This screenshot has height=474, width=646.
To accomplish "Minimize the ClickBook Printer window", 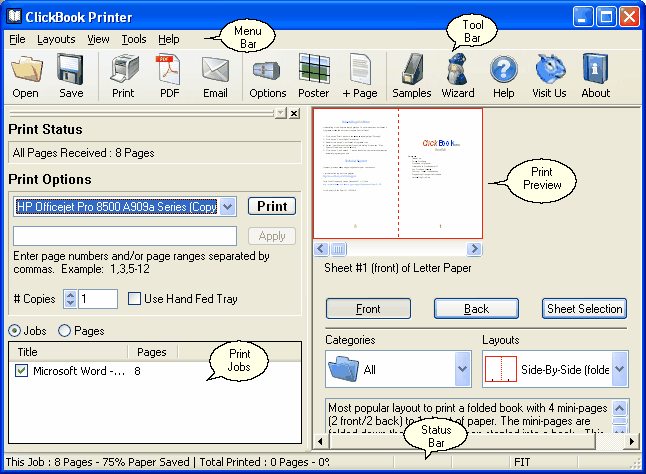I will coord(582,17).
